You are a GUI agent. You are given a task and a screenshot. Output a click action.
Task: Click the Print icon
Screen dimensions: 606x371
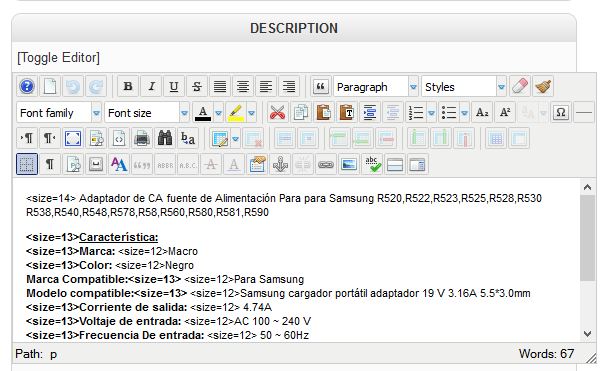(x=142, y=138)
